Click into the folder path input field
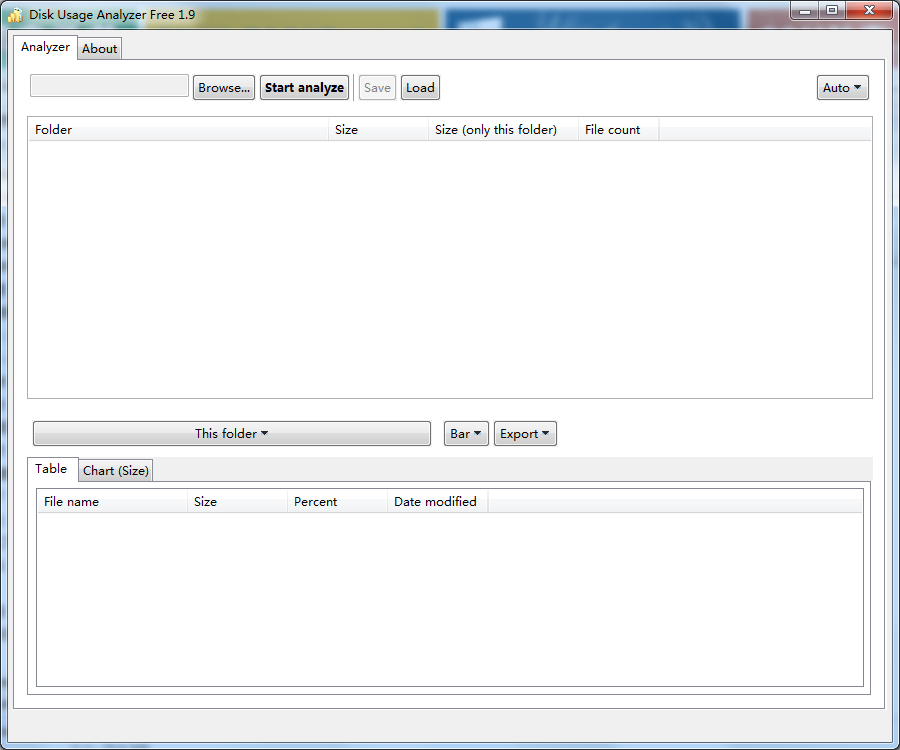Screen dimensions: 900x750 pyautogui.click(x=109, y=86)
